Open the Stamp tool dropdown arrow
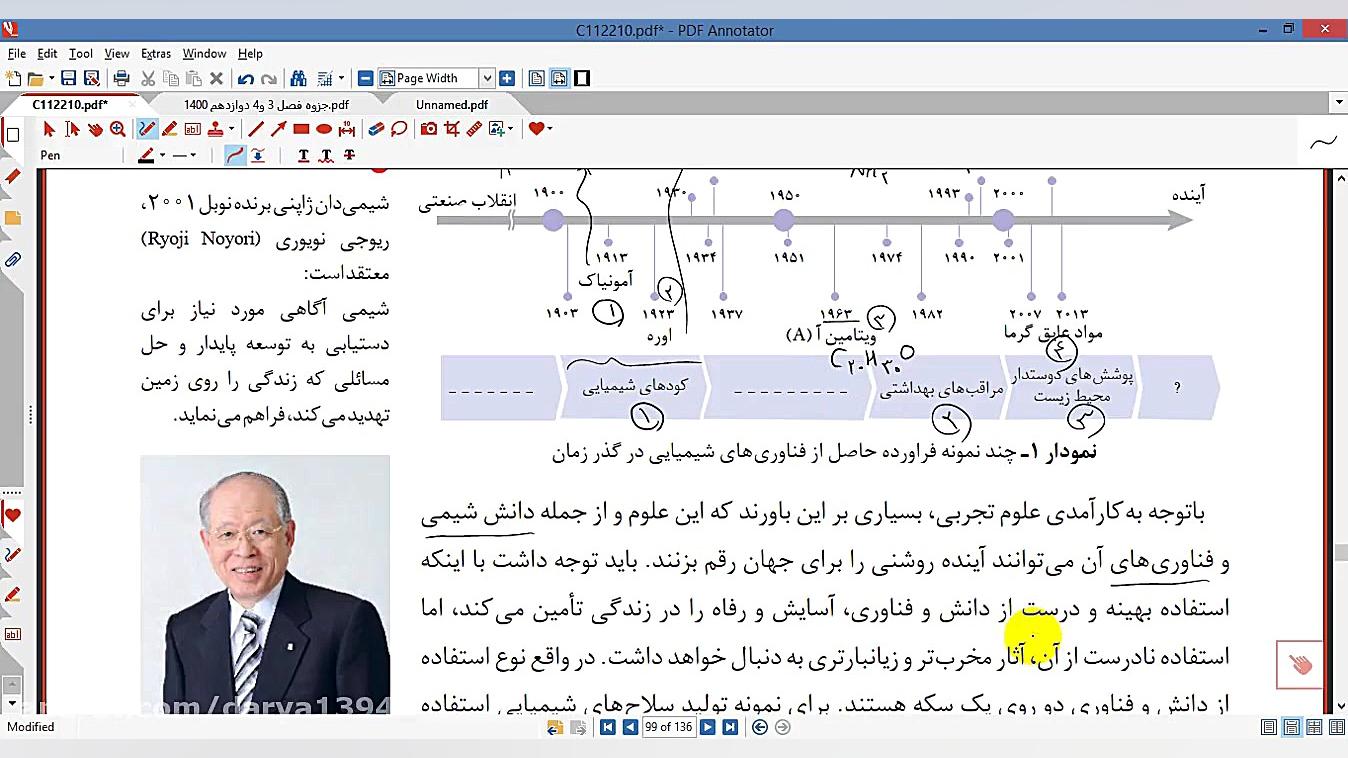The width and height of the screenshot is (1348, 758). [231, 128]
